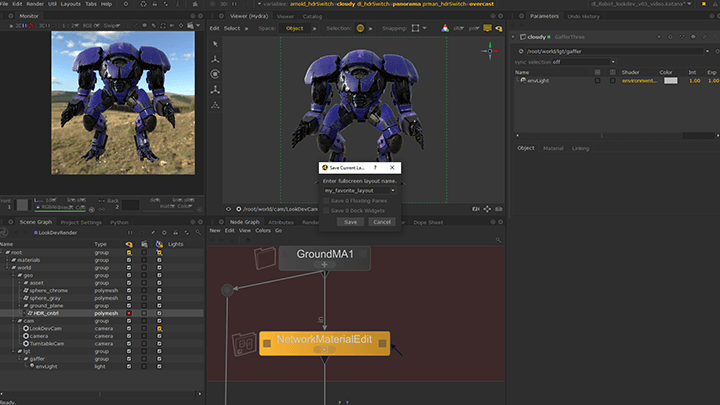
Task: Click the top arrow tool in viewer sidebar
Action: [x=215, y=44]
